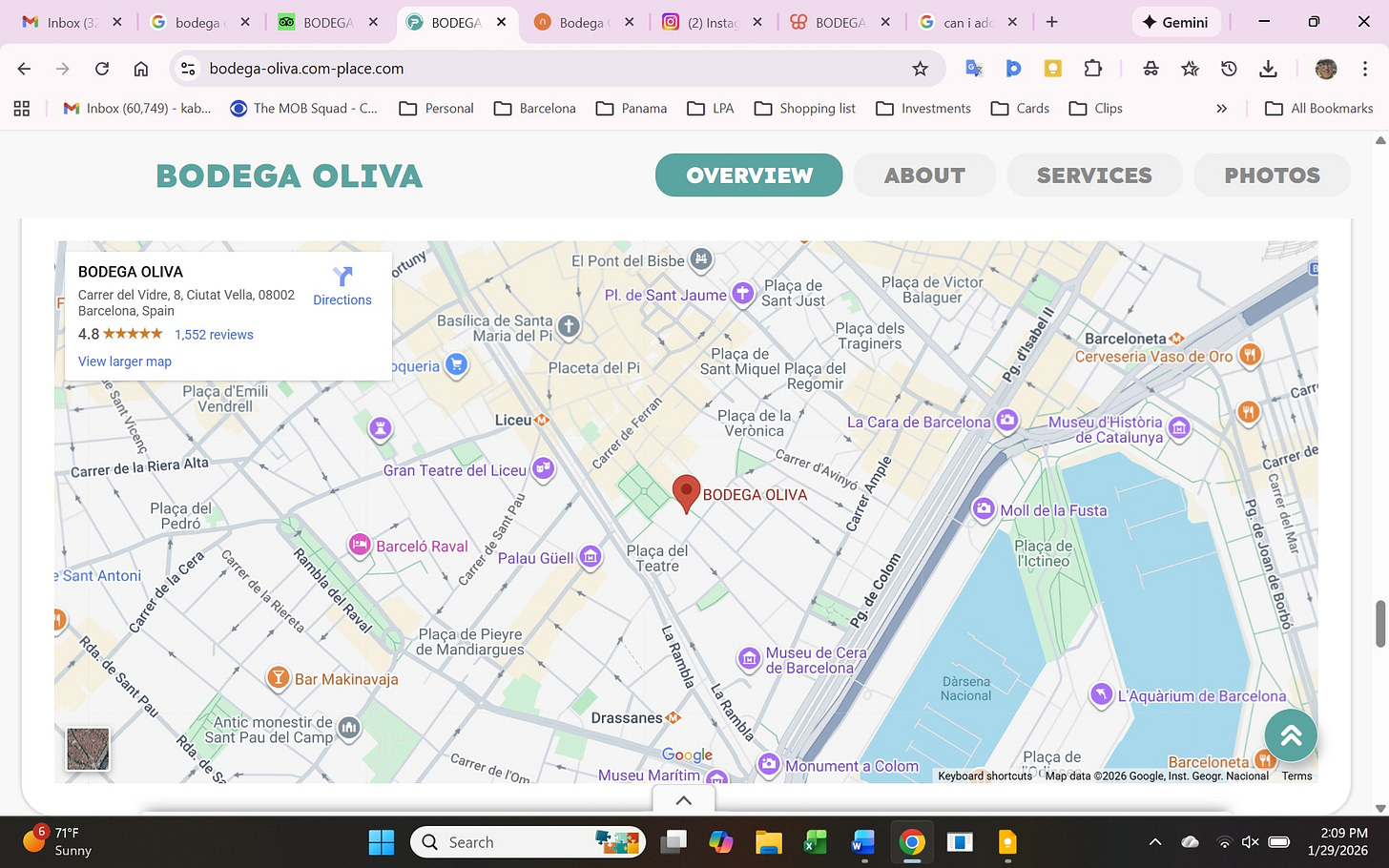Bookmark this page with star icon
Image resolution: width=1389 pixels, height=868 pixels.
click(920, 69)
